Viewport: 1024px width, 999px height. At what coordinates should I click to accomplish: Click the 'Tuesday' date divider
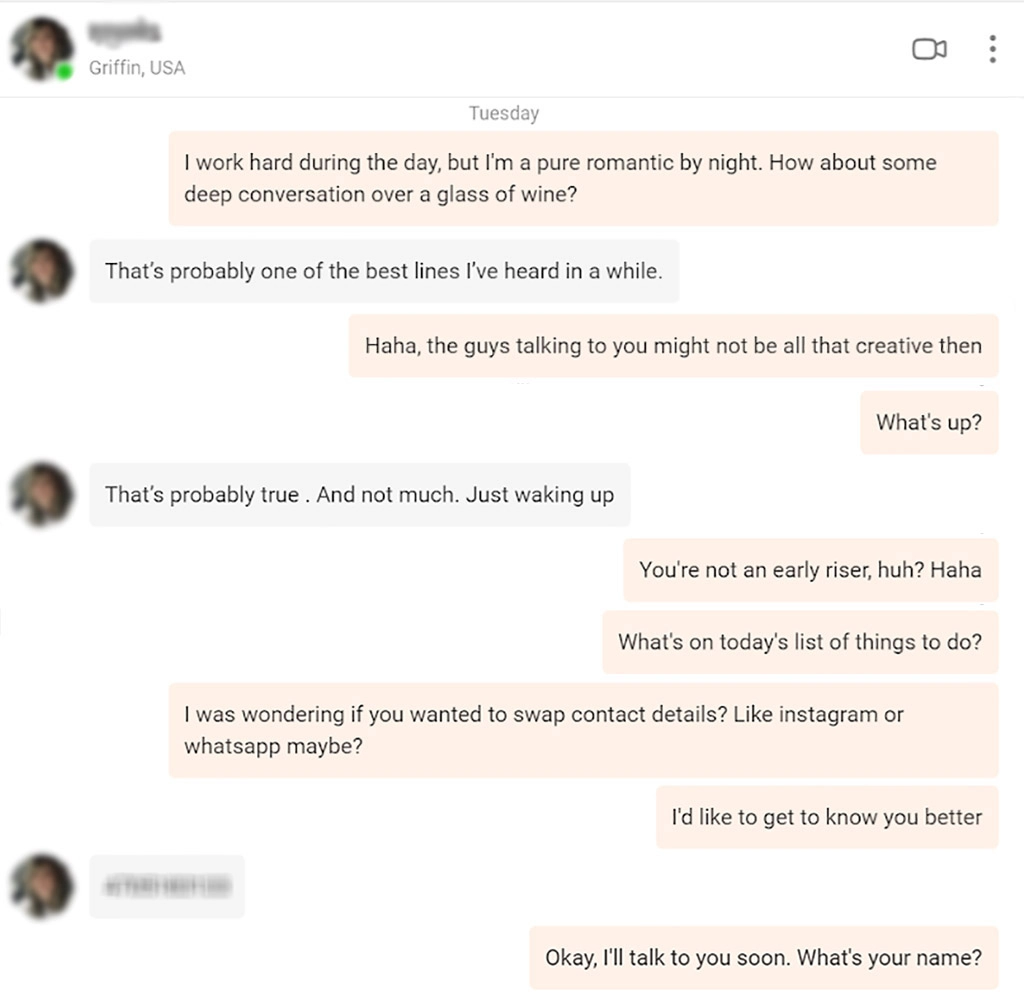click(x=503, y=113)
